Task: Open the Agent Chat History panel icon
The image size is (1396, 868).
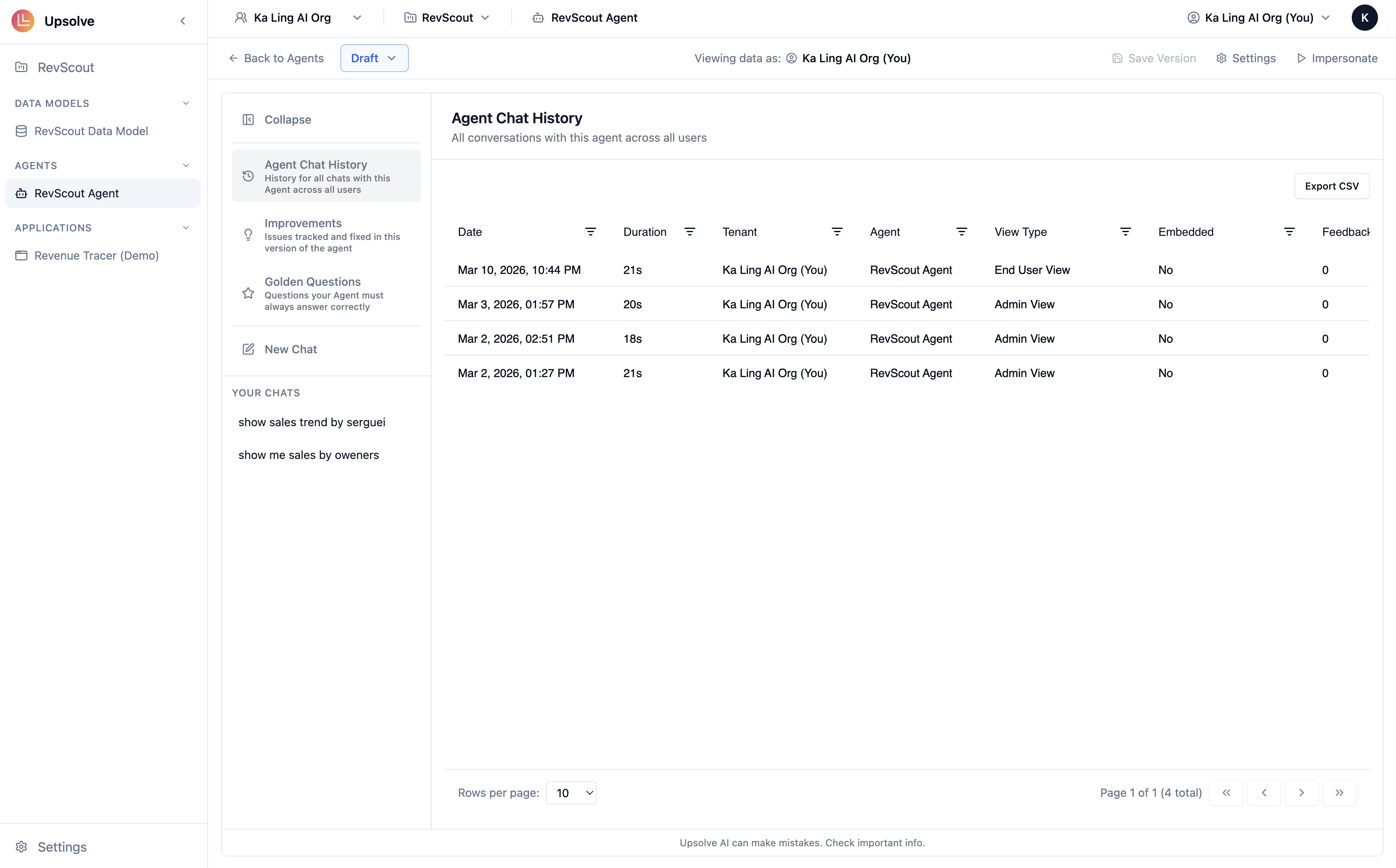Action: [248, 176]
